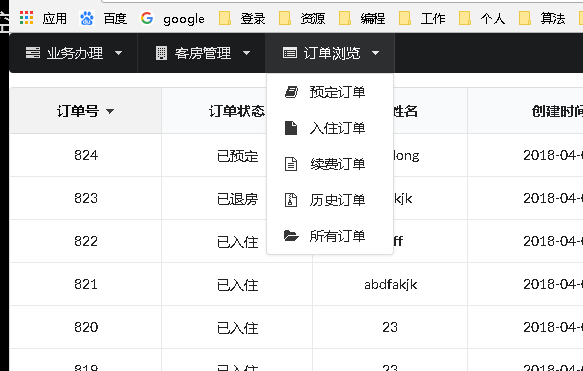Open the 工作 bookmark folder

pos(405,18)
